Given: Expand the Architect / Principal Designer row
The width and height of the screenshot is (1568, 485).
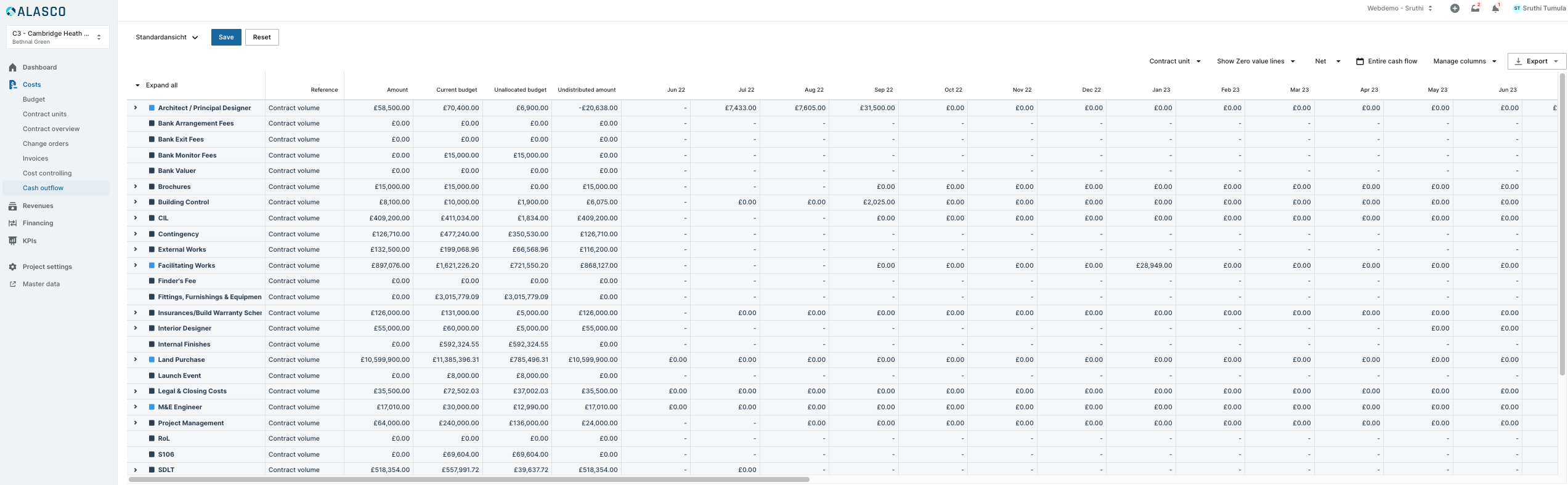Looking at the screenshot, I should point(136,108).
